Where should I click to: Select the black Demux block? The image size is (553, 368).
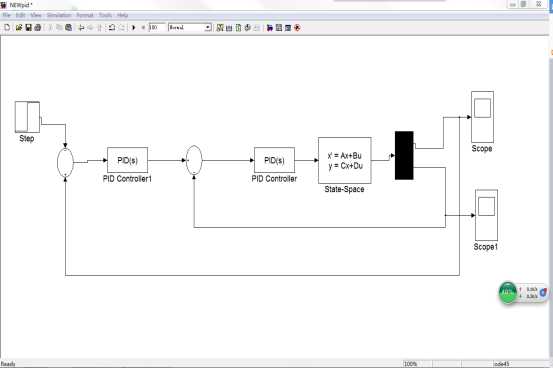[x=404, y=156]
